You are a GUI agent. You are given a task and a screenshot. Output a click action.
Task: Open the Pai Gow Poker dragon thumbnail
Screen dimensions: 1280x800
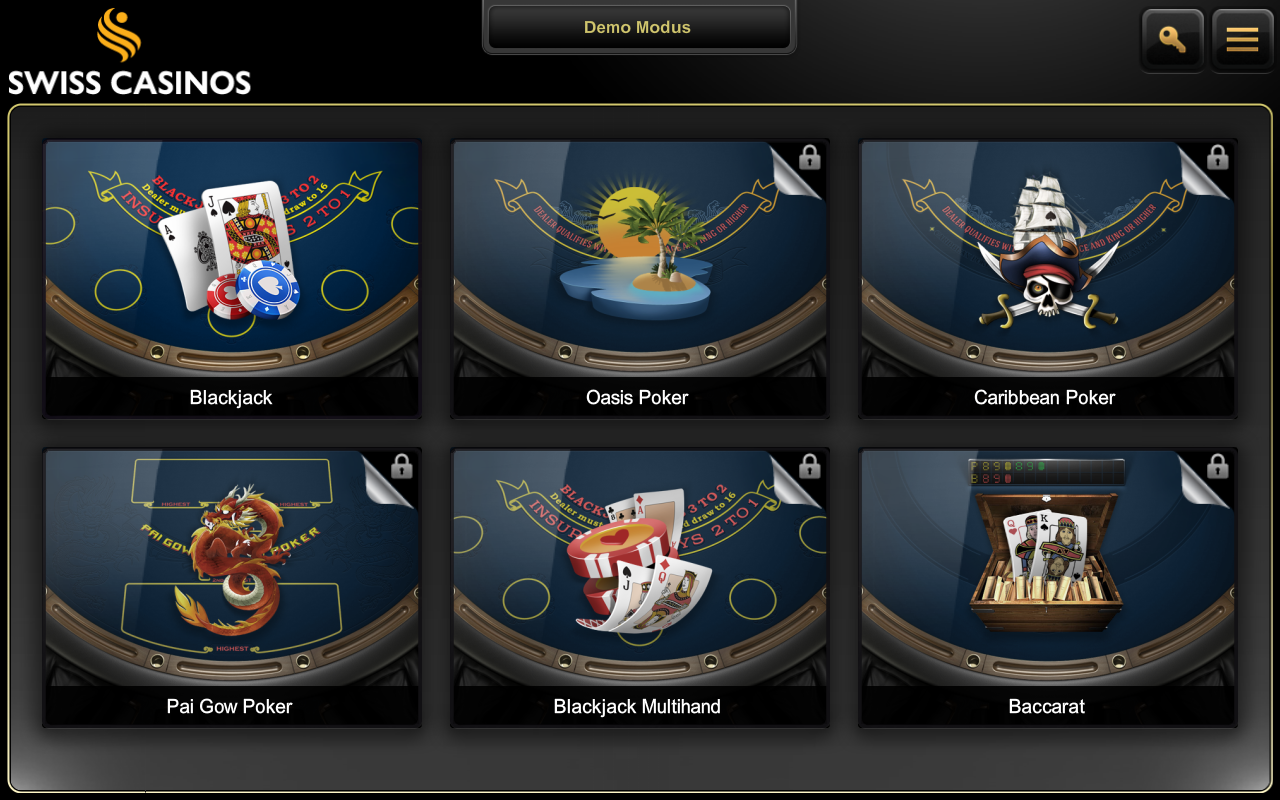click(232, 568)
